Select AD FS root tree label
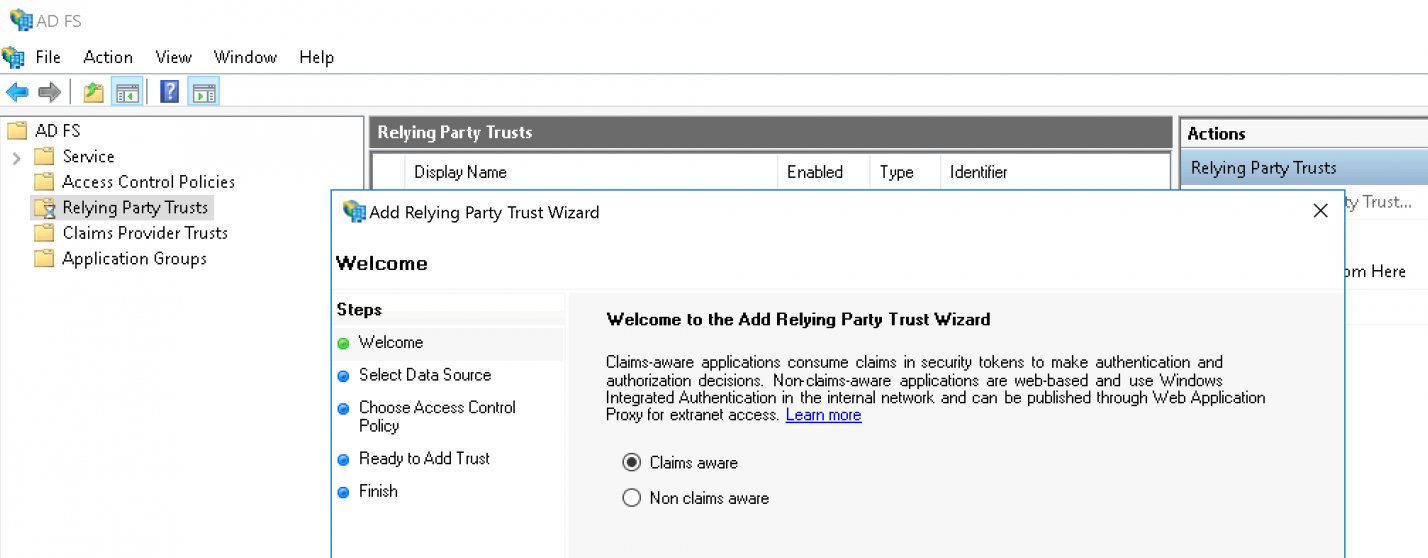The image size is (1428, 558). pyautogui.click(x=58, y=131)
